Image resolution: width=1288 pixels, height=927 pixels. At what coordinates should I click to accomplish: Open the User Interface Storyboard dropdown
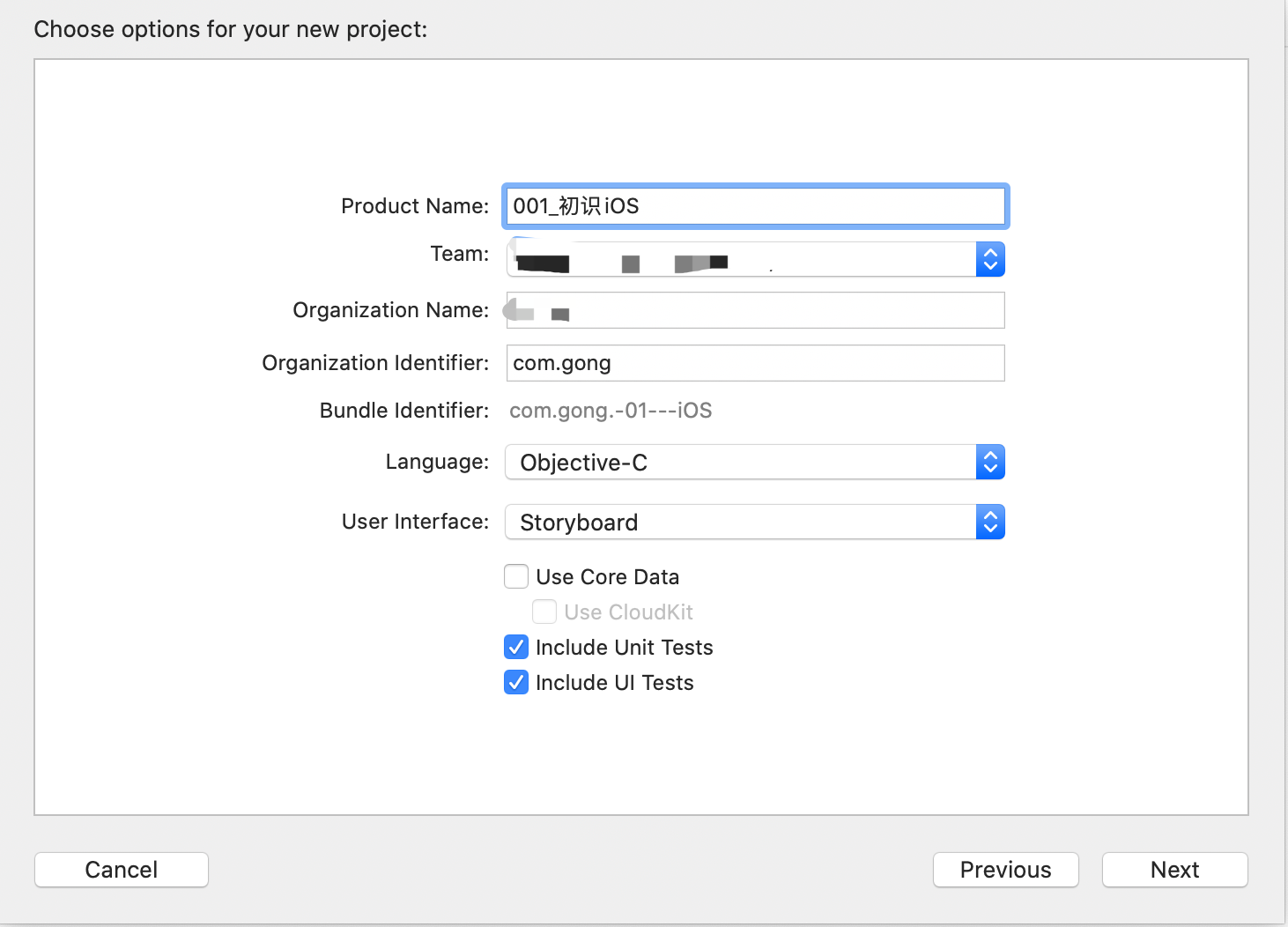742,523
